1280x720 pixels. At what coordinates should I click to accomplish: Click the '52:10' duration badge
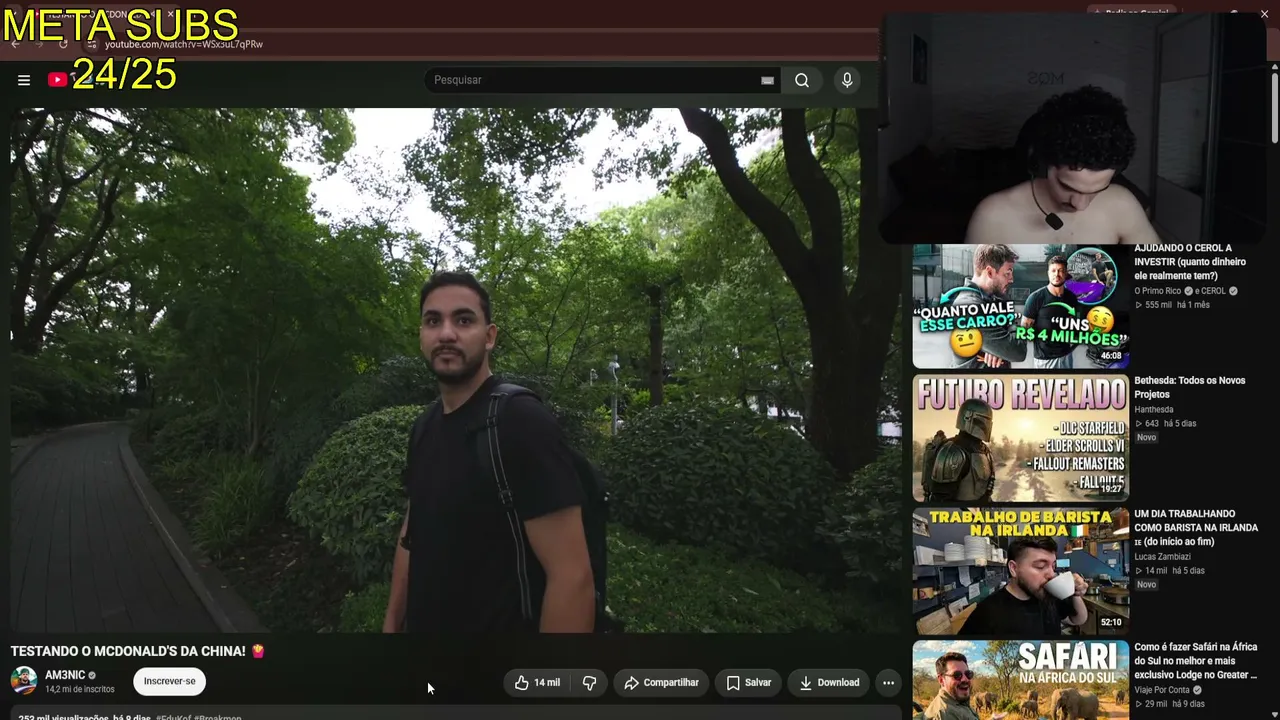click(1111, 622)
